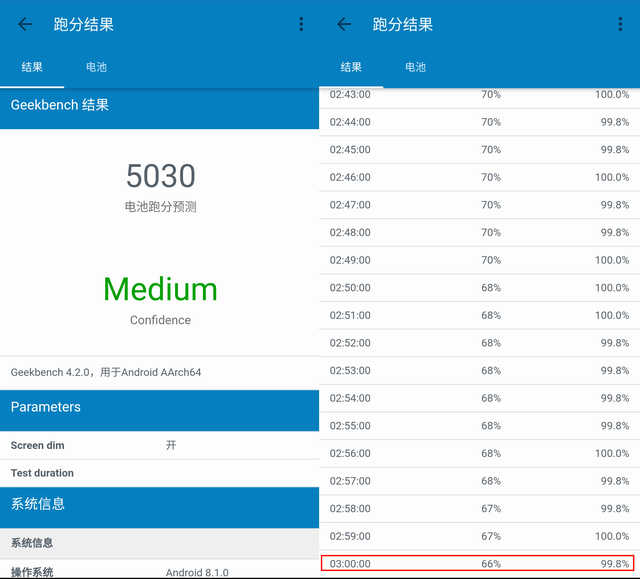
Task: Tap the 跑分结果 title in left screen
Action: pos(84,24)
